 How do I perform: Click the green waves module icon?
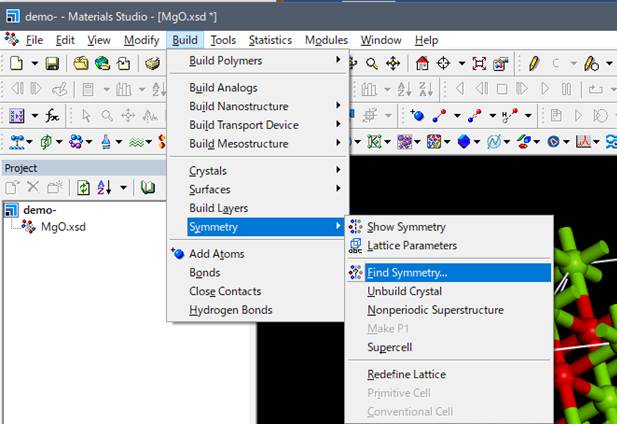[136, 142]
